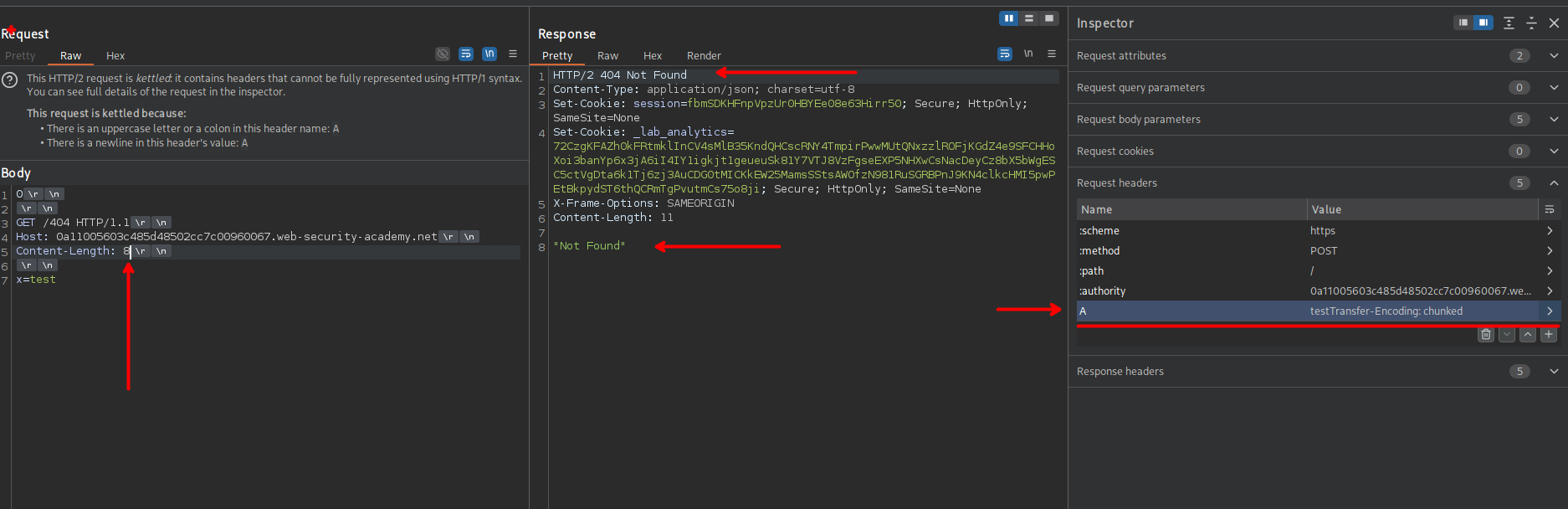Switch to the Response Render tab

click(703, 56)
